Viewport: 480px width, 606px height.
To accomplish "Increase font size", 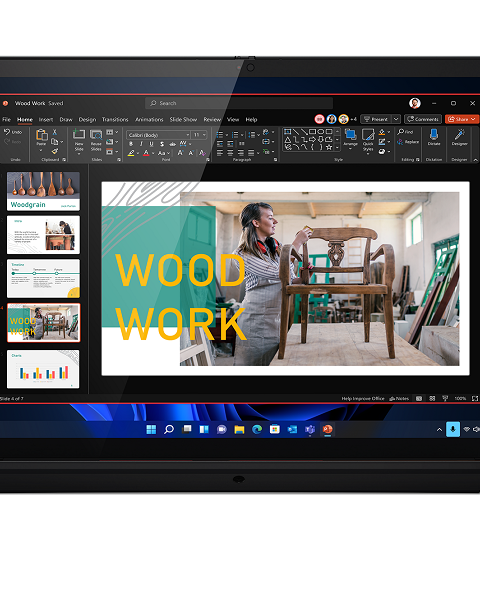I will (x=180, y=153).
